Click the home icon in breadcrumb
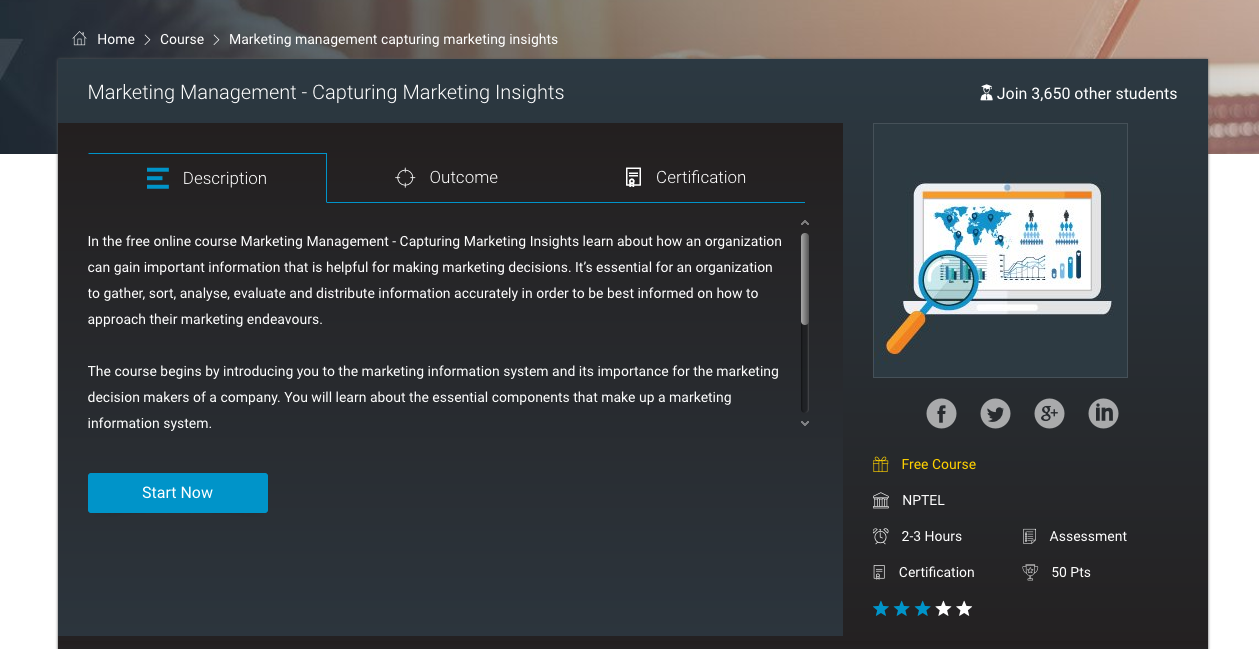 click(80, 39)
